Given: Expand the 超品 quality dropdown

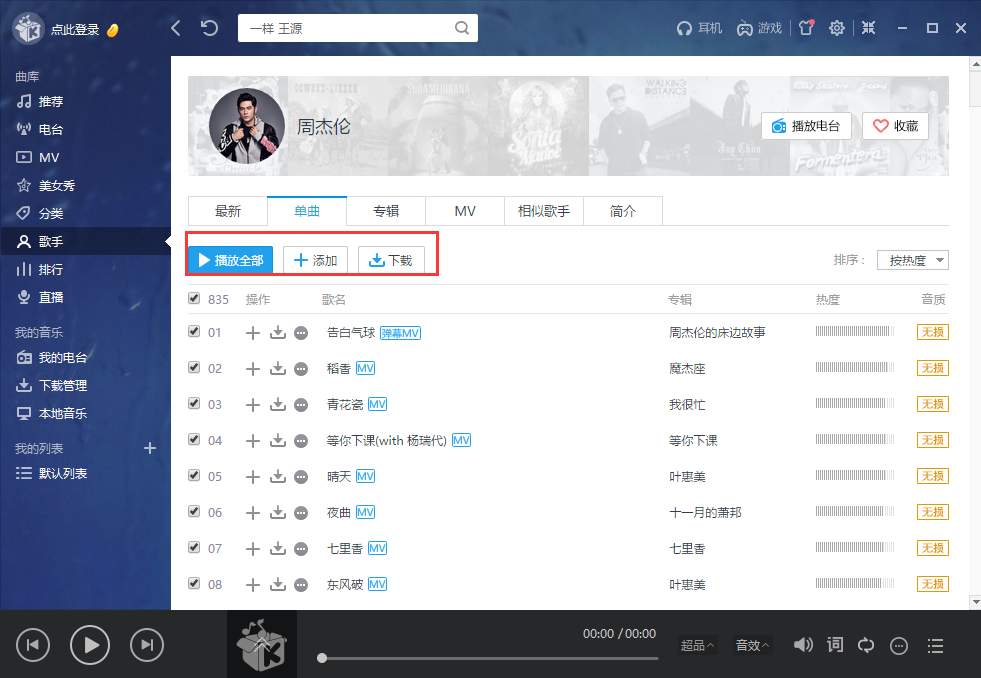Looking at the screenshot, I should (x=695, y=645).
